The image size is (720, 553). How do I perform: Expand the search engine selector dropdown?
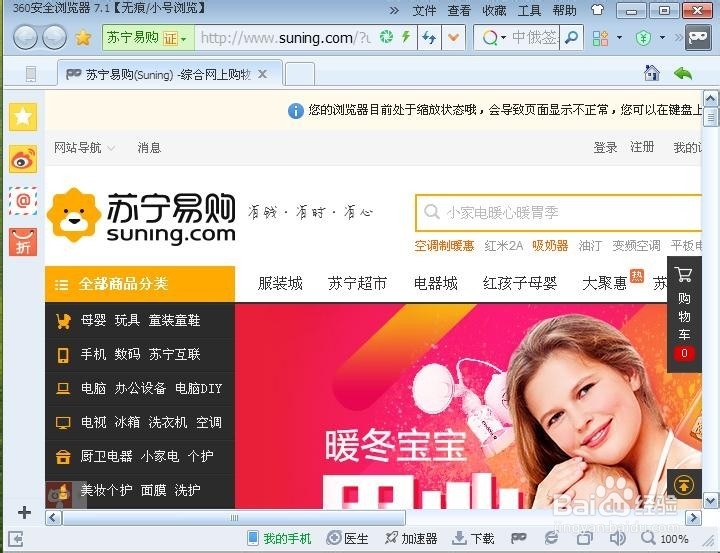click(504, 38)
